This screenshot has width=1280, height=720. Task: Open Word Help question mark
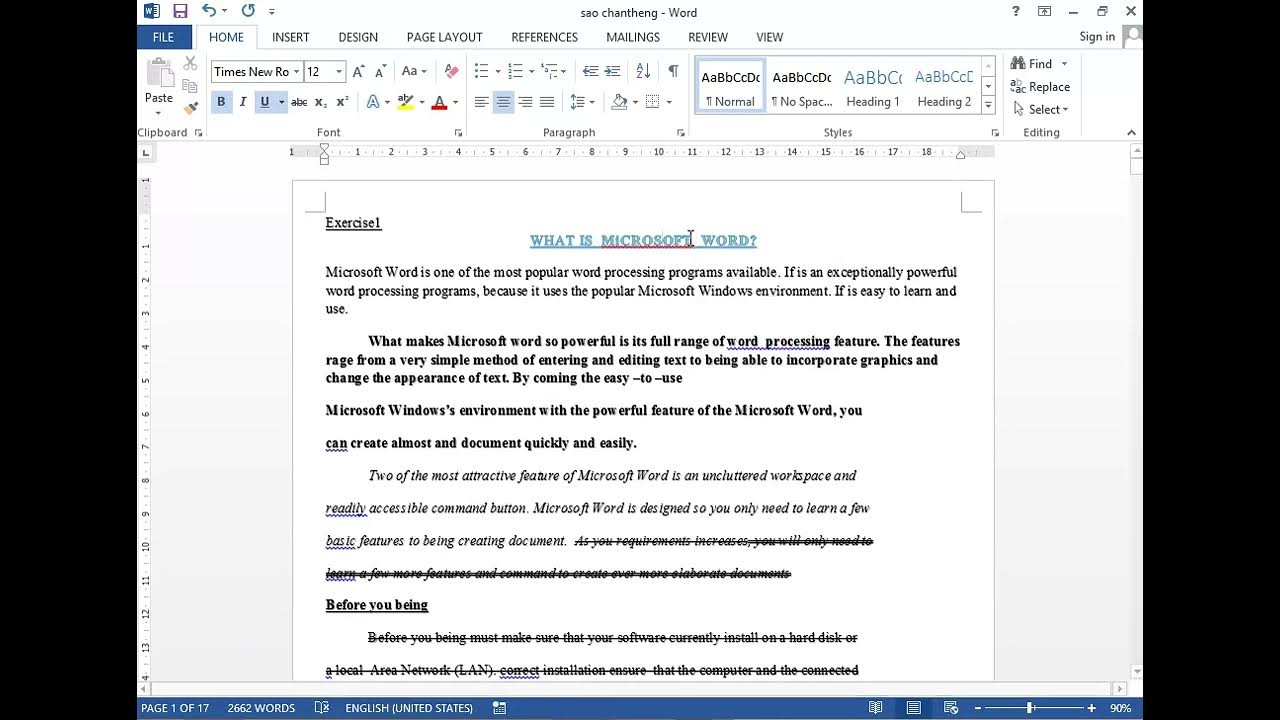point(1016,11)
